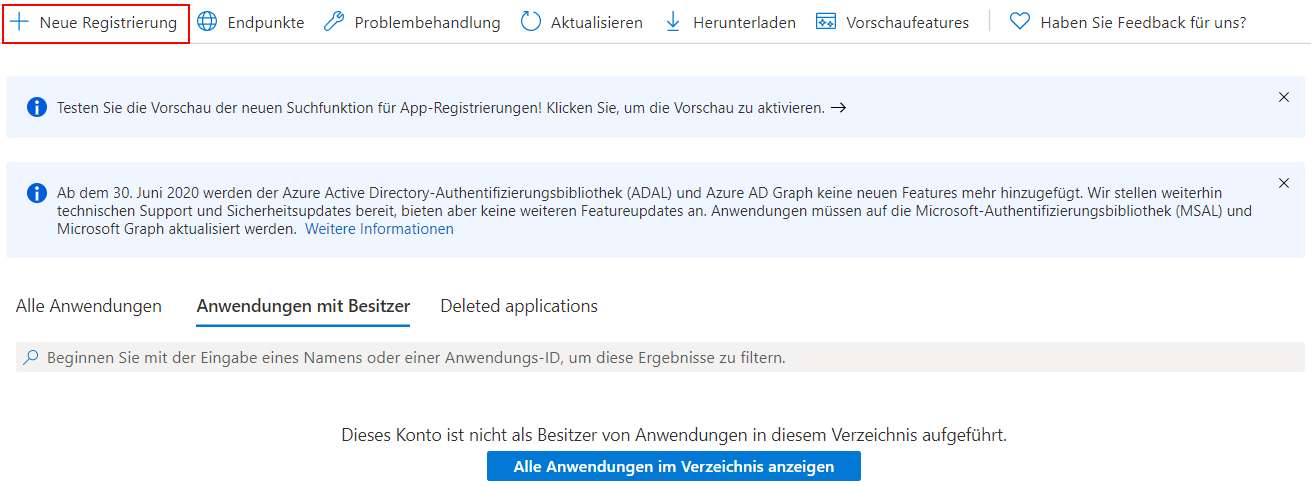
Task: Click the magnifier icon in filter box
Action: tap(31, 357)
